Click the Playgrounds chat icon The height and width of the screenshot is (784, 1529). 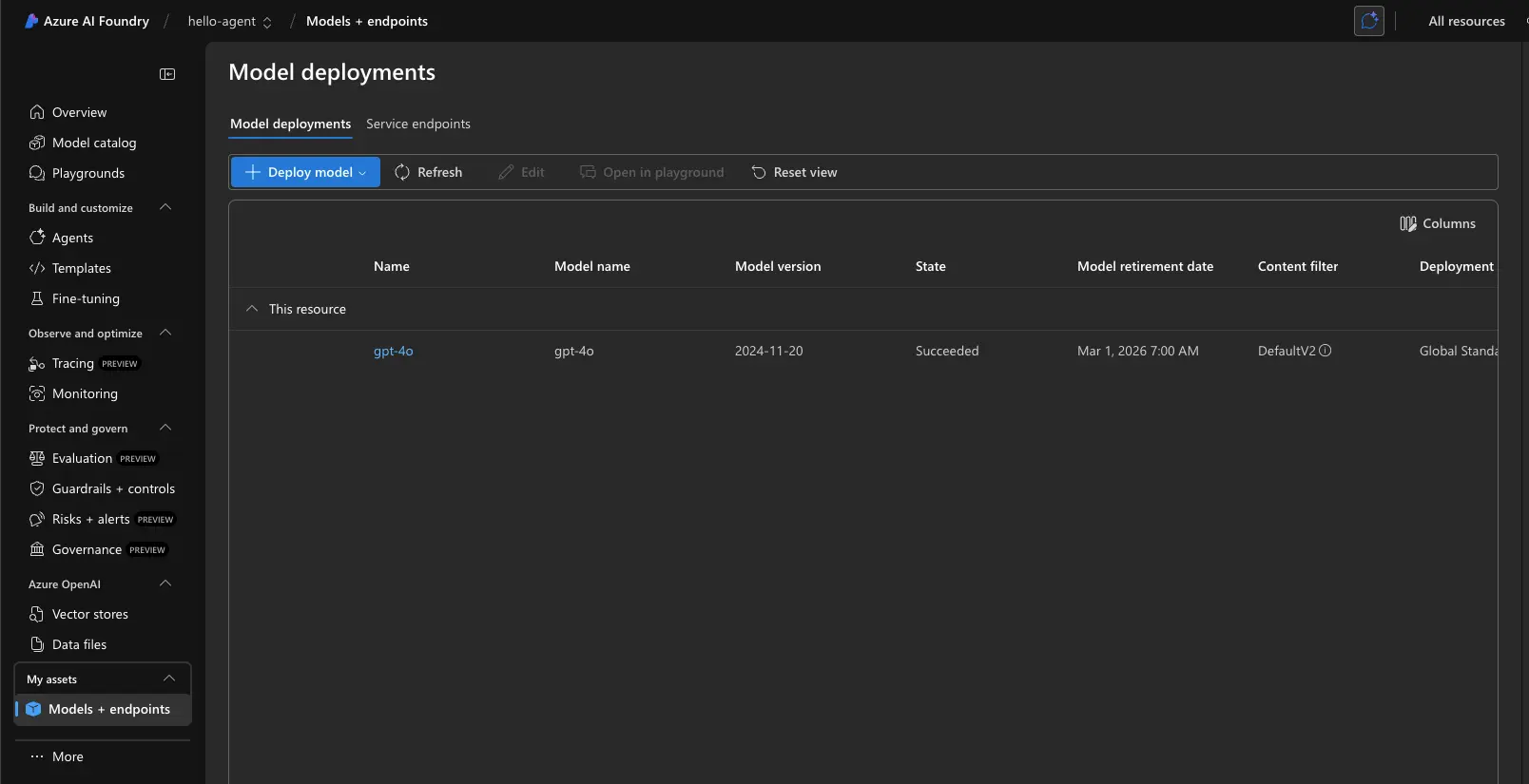pos(37,173)
